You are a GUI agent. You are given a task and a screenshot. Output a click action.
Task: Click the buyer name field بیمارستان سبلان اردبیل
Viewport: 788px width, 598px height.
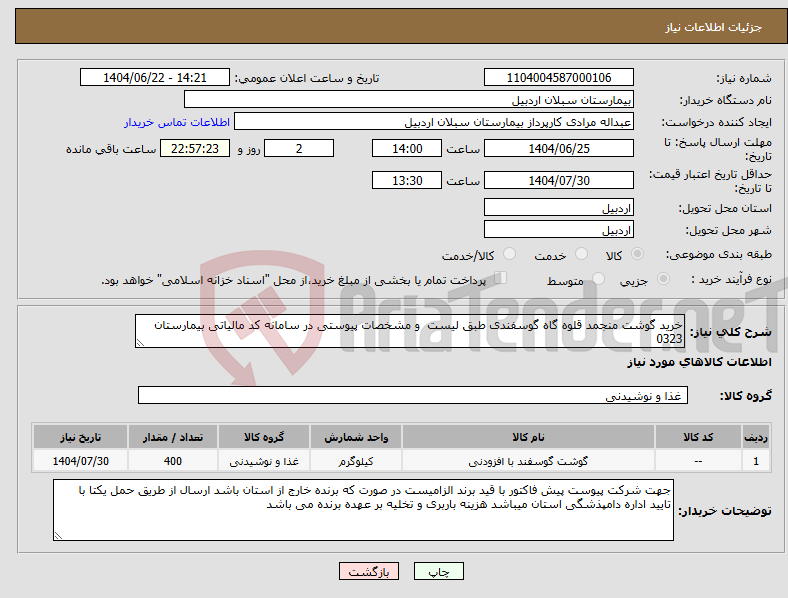tap(409, 99)
